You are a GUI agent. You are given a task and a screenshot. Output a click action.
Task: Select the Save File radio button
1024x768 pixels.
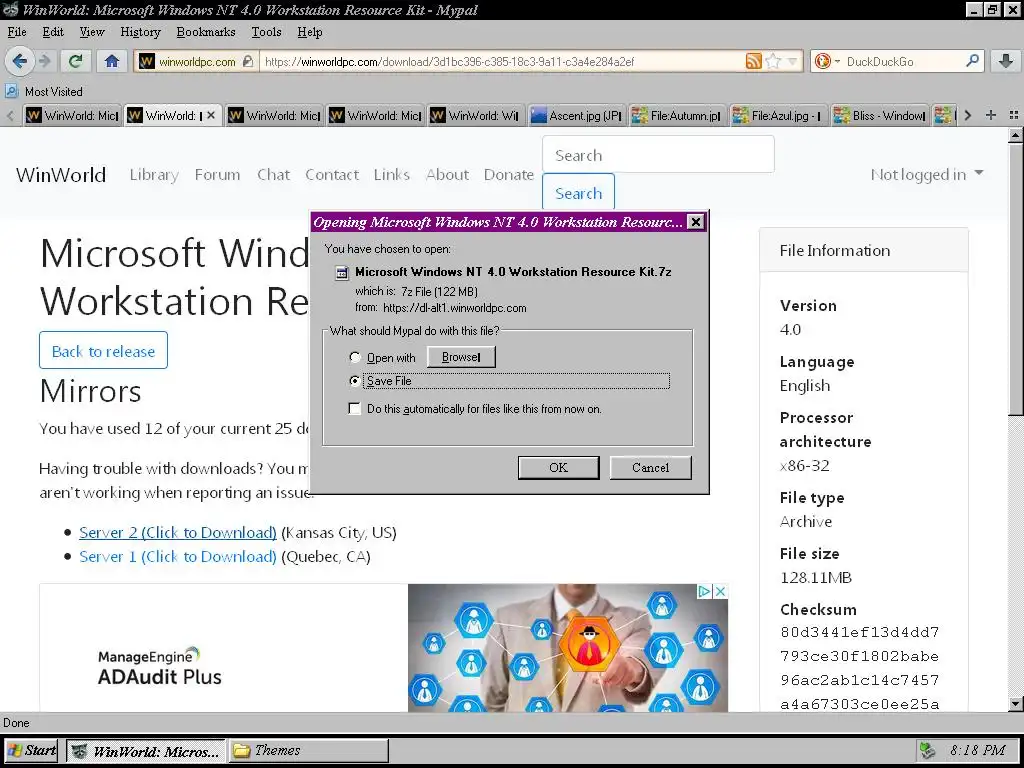(x=355, y=381)
